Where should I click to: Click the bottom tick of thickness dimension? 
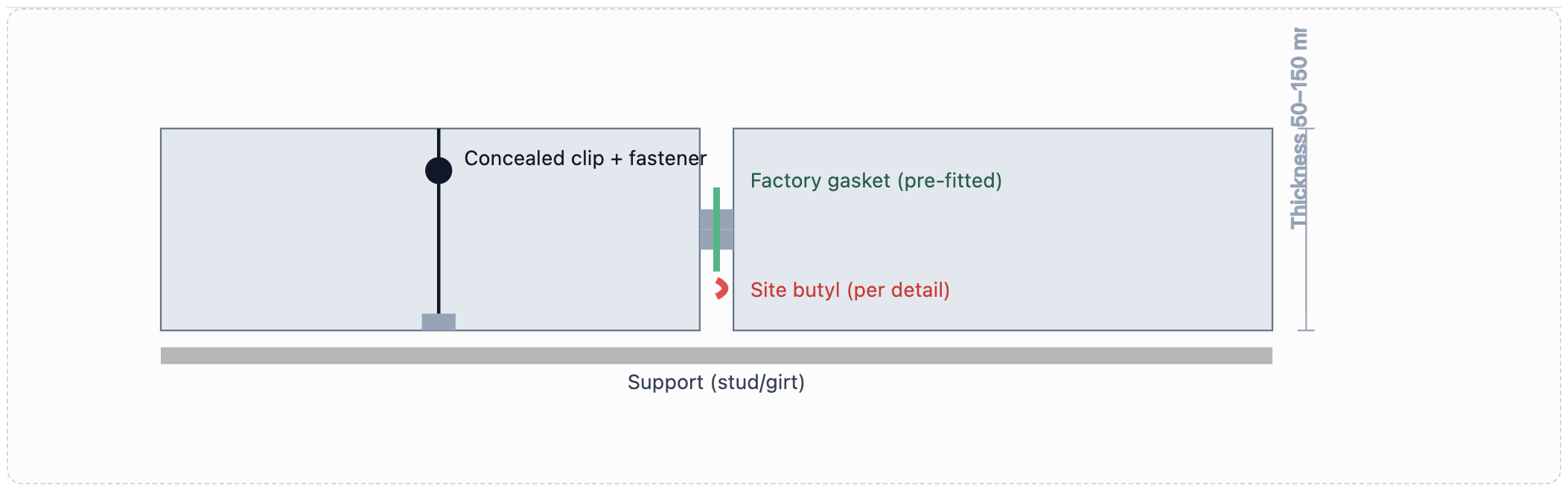click(1306, 330)
